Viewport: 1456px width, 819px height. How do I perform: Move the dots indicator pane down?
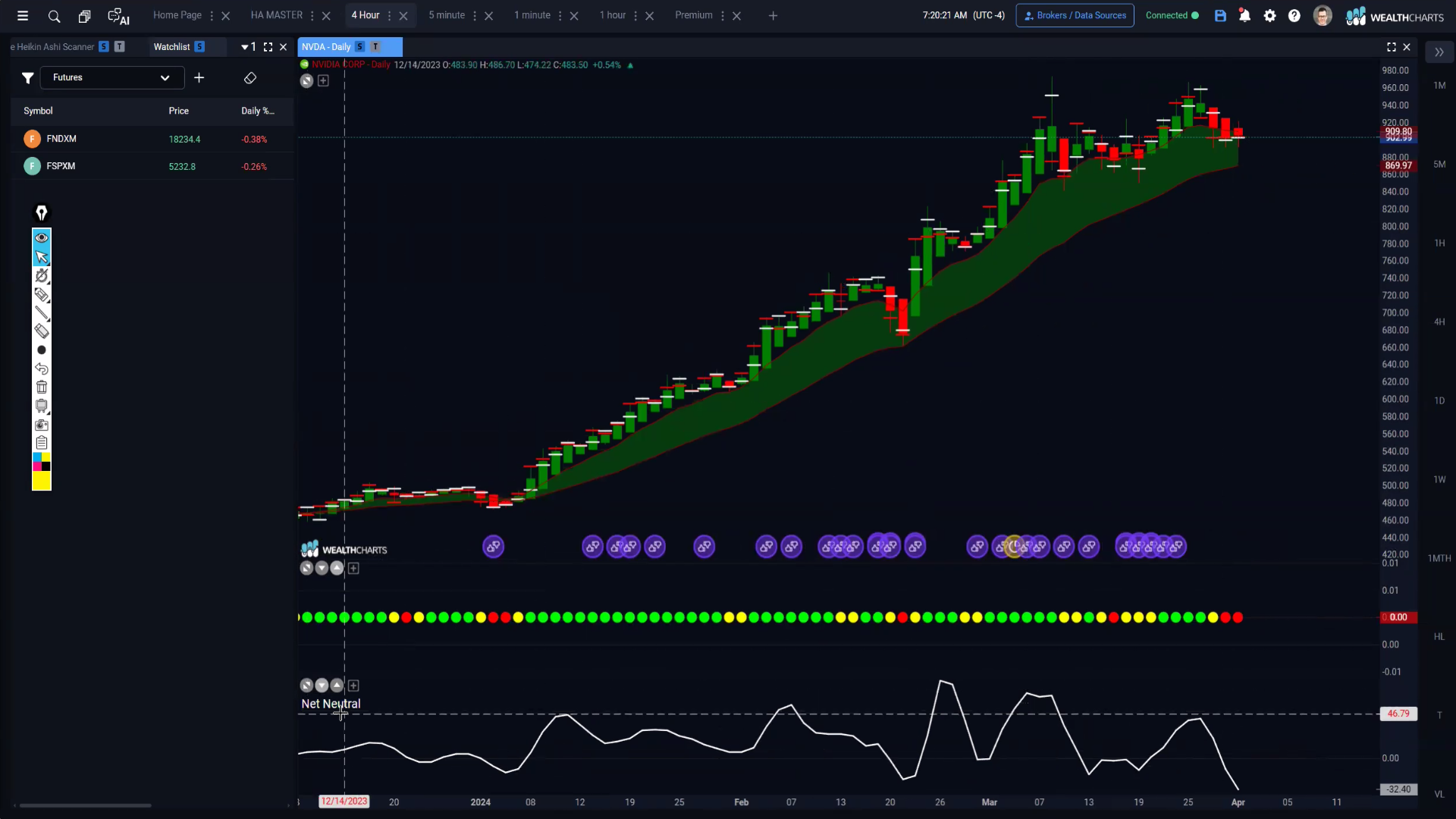click(x=322, y=568)
